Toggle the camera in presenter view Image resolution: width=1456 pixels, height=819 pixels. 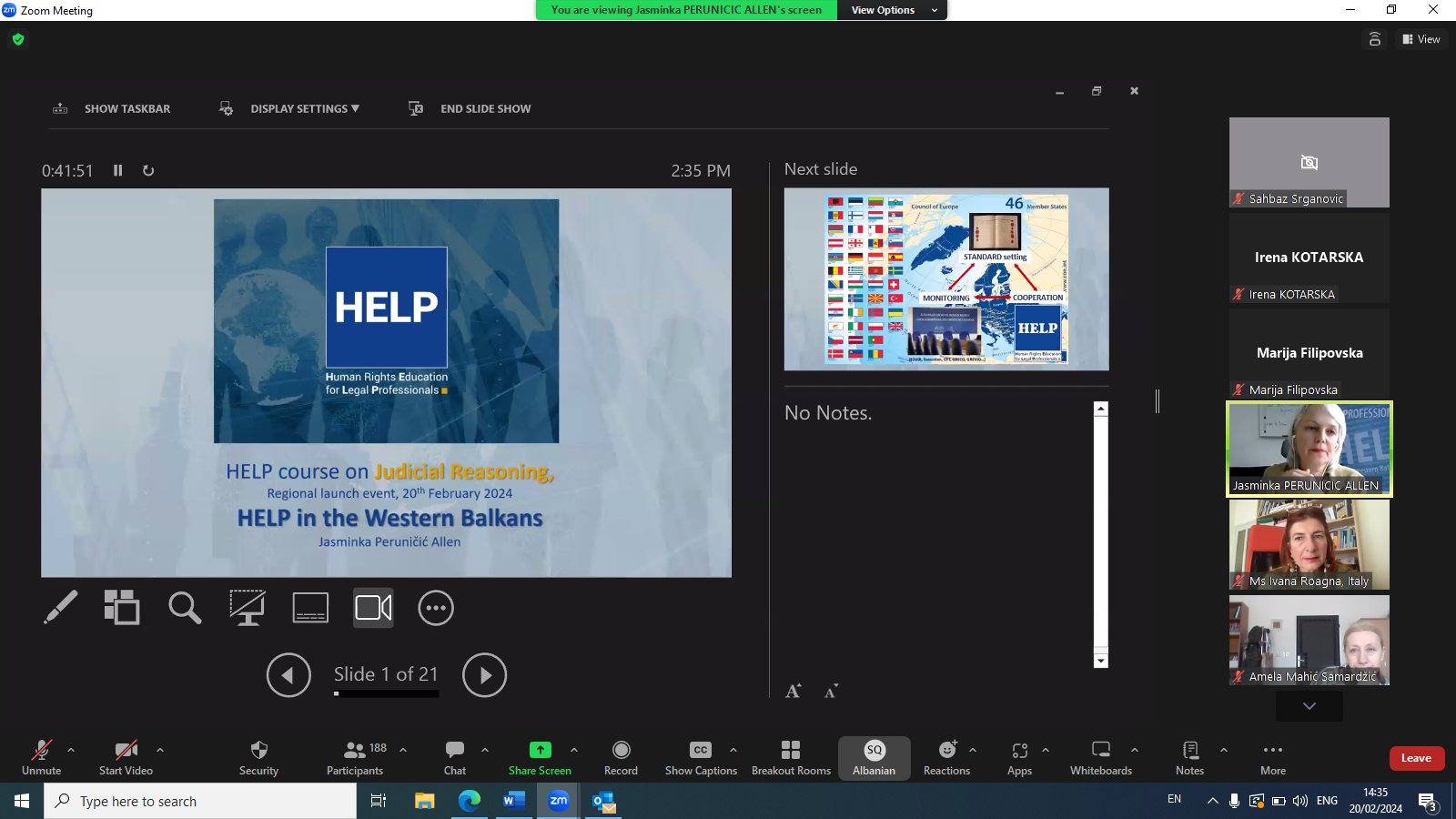coord(373,608)
